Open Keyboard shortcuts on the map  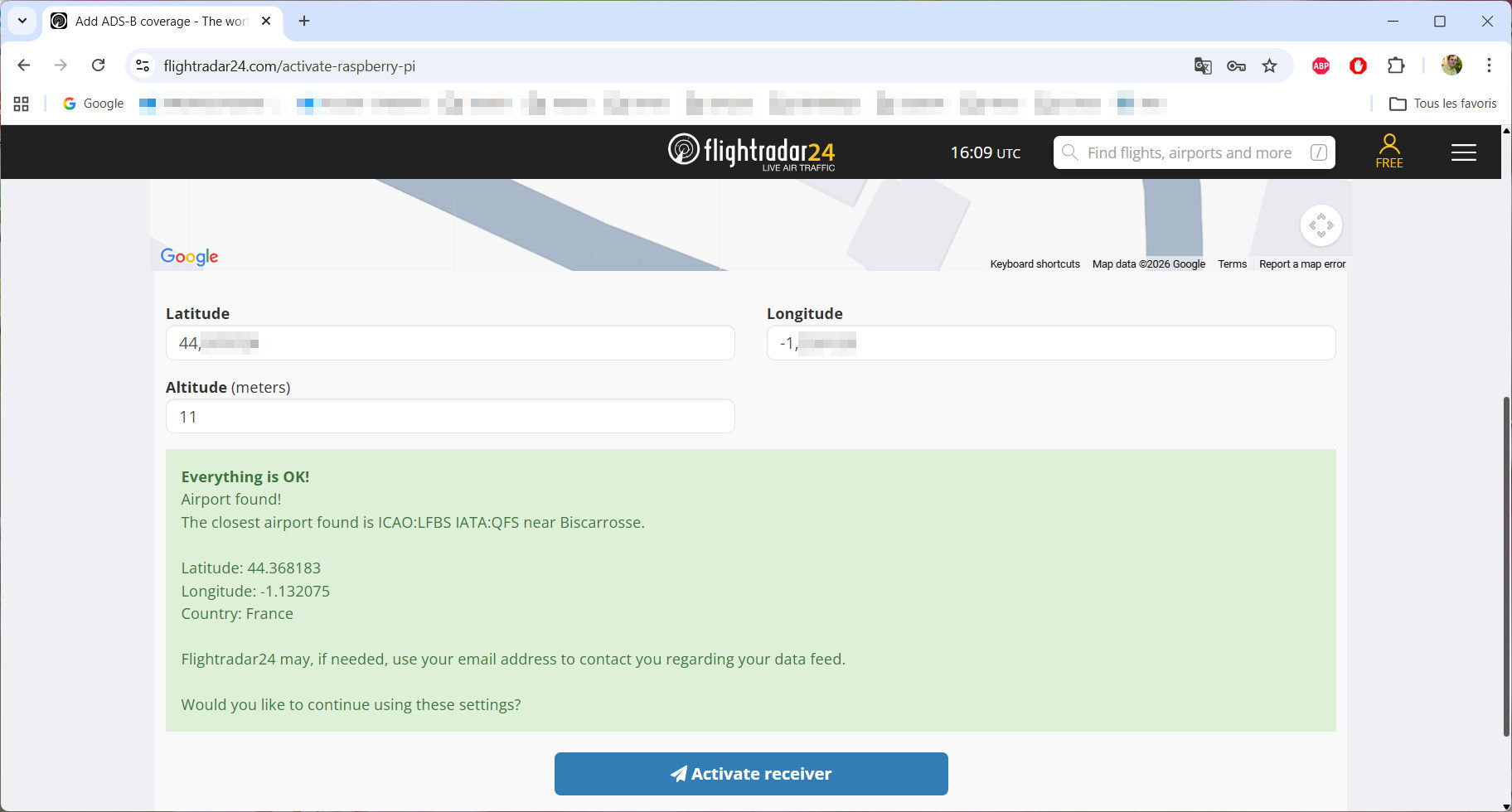[1035, 264]
